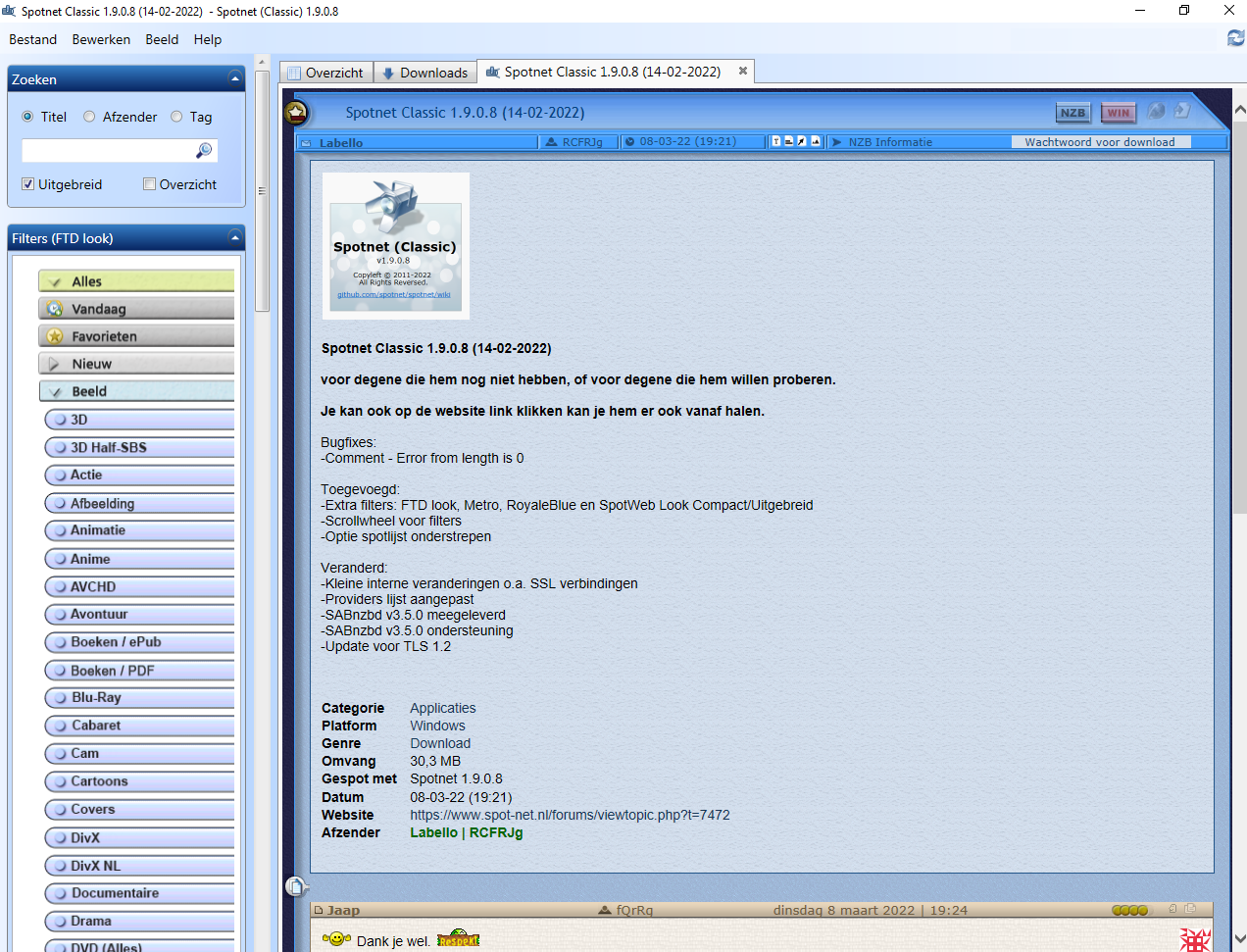Click the smiley emoticon in Jaap's comment

point(336,938)
